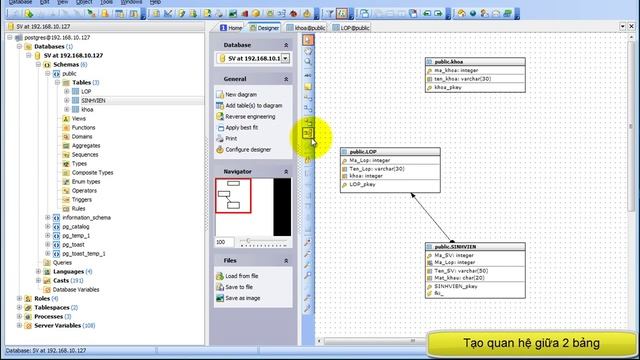Open the Database menu
Viewport: 640px width, 360px height.
[20, 2]
